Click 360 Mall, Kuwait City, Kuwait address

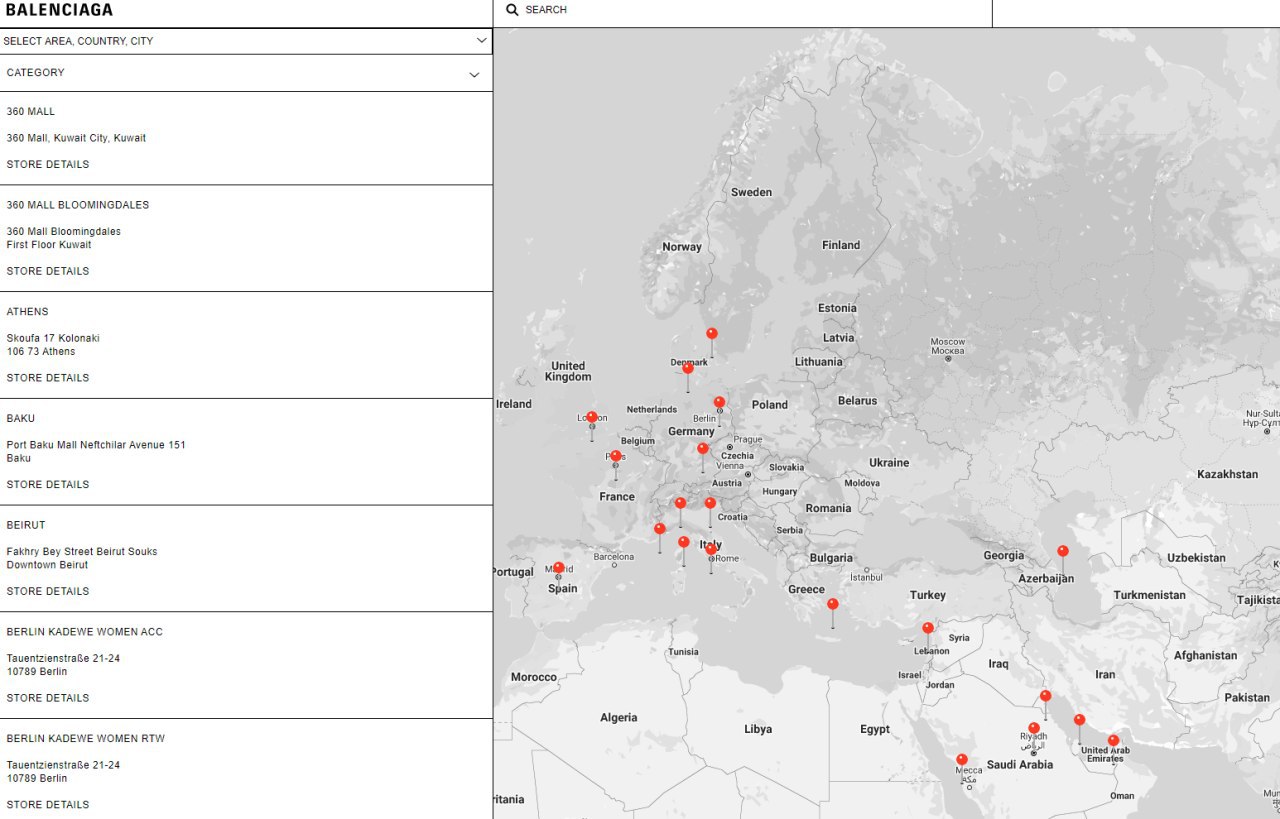(76, 138)
